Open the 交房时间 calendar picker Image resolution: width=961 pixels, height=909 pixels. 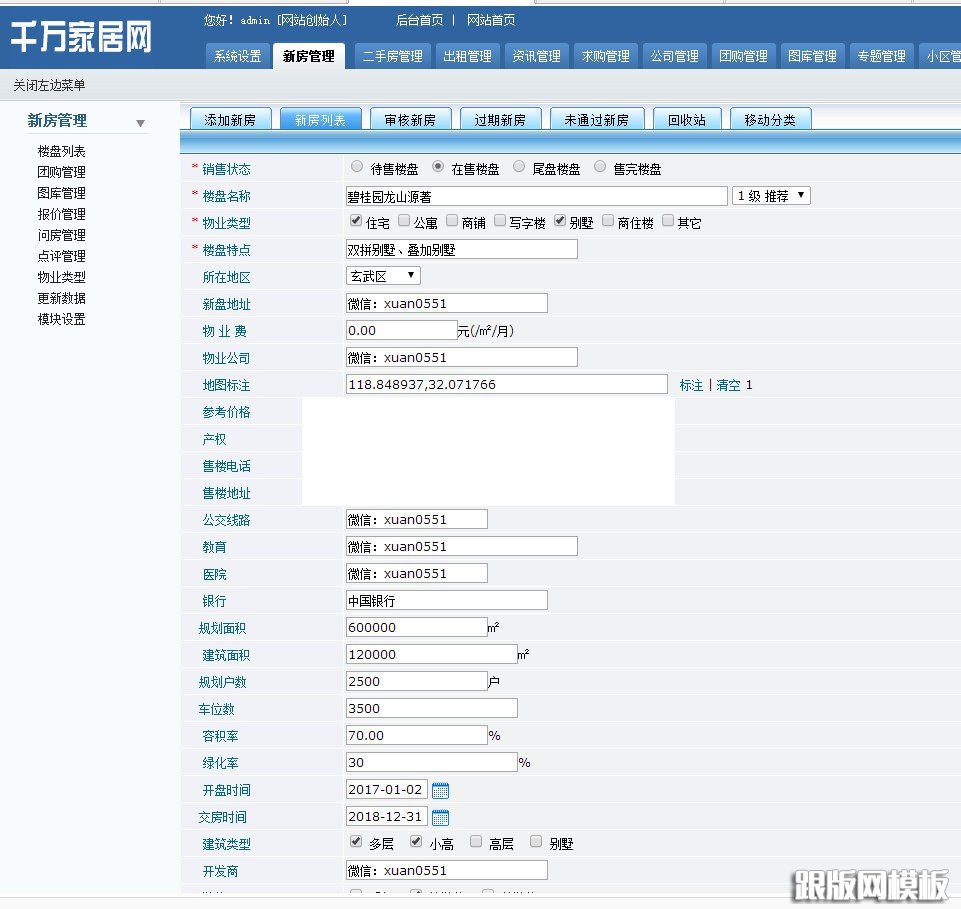click(x=438, y=816)
